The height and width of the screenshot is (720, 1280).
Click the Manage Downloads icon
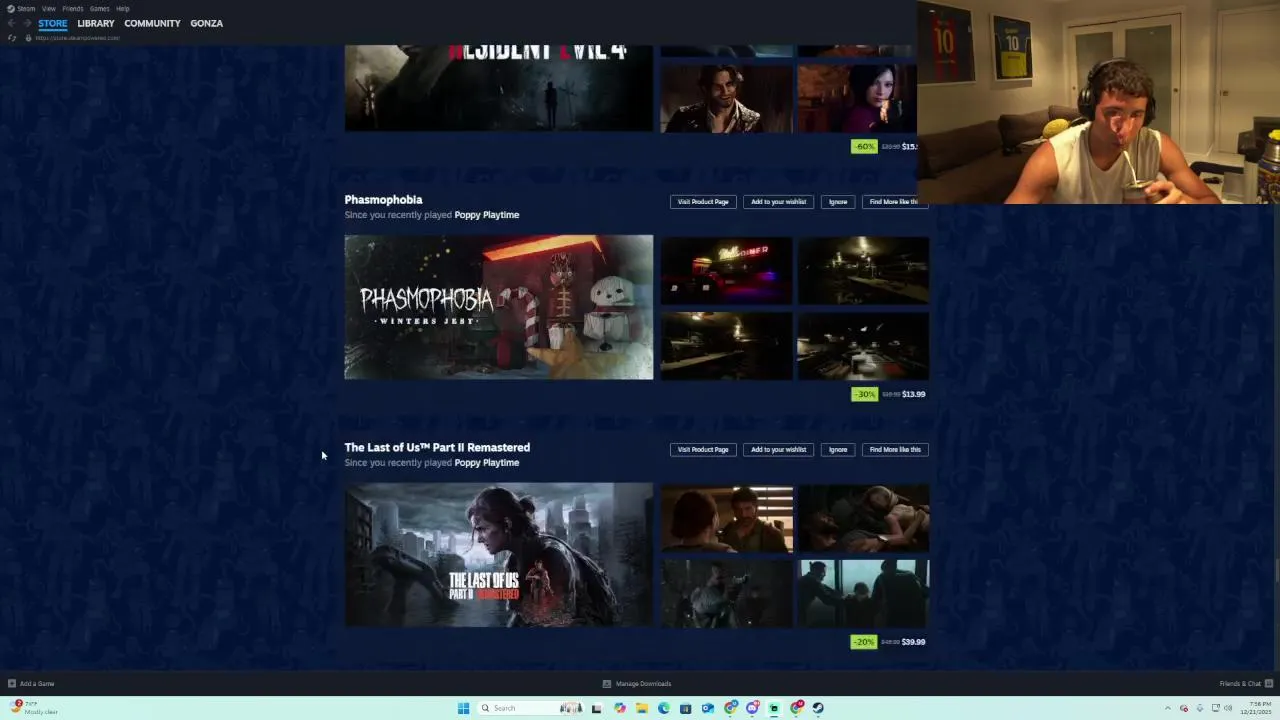[x=606, y=684]
